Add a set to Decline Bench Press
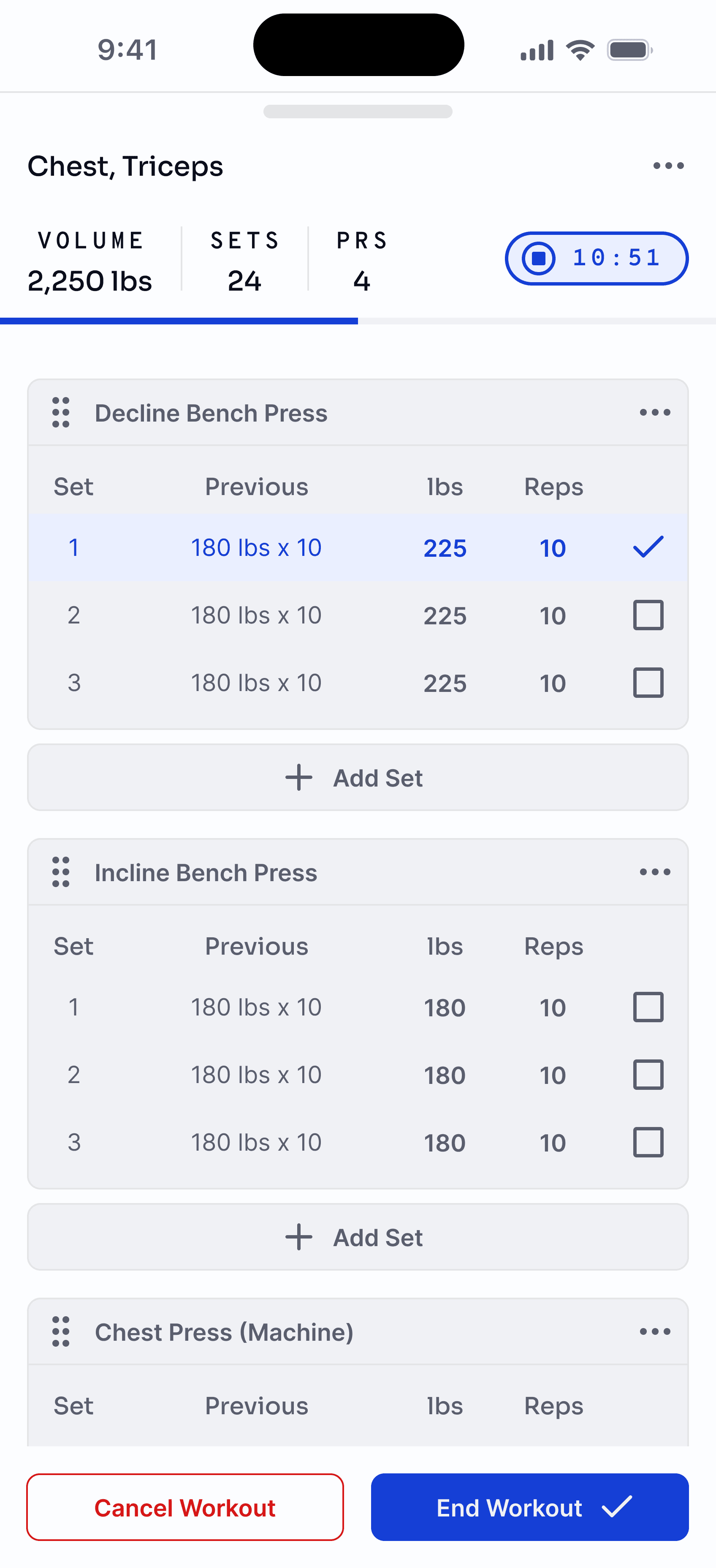716x1568 pixels. (358, 777)
